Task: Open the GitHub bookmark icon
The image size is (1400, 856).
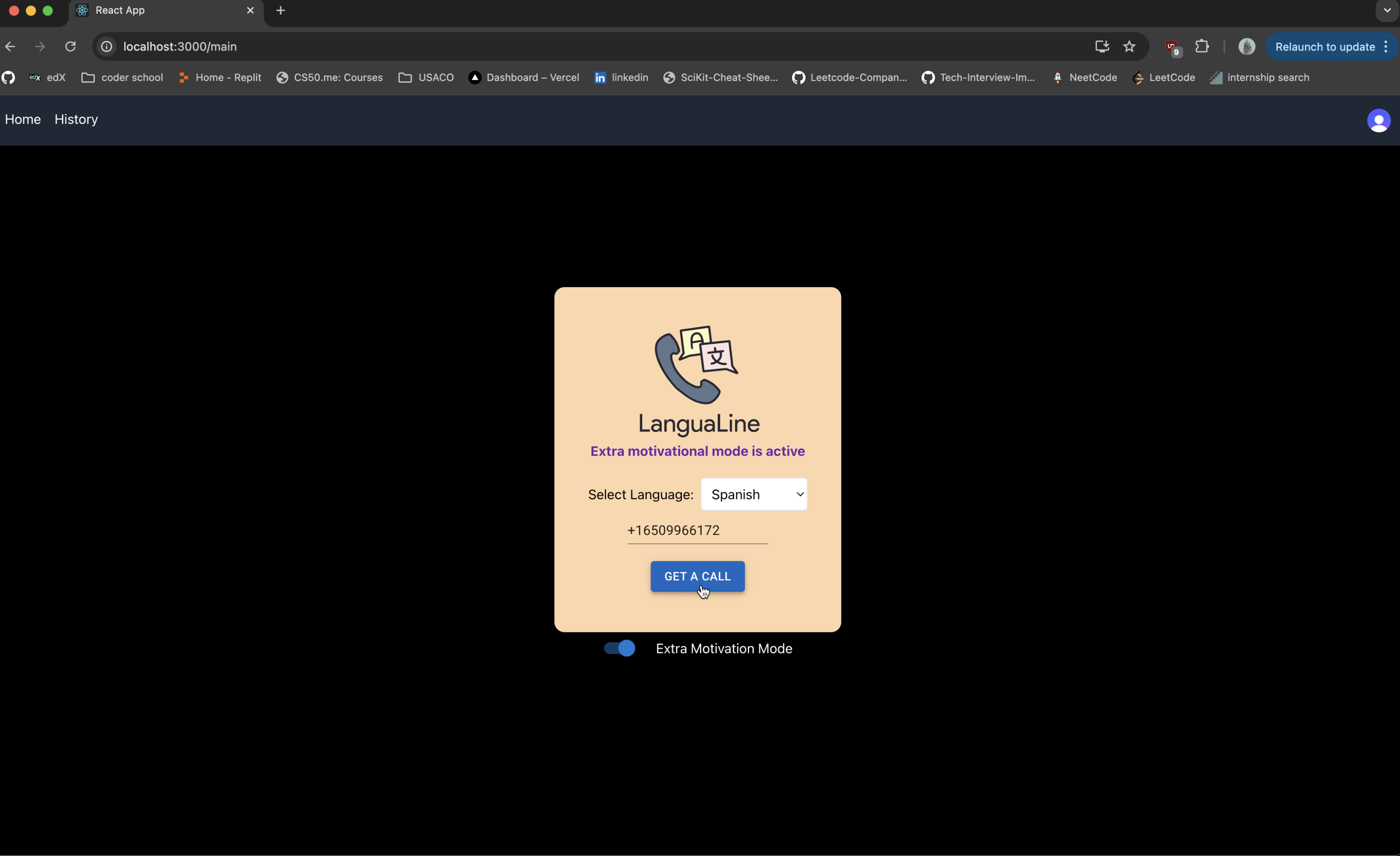Action: (x=9, y=77)
